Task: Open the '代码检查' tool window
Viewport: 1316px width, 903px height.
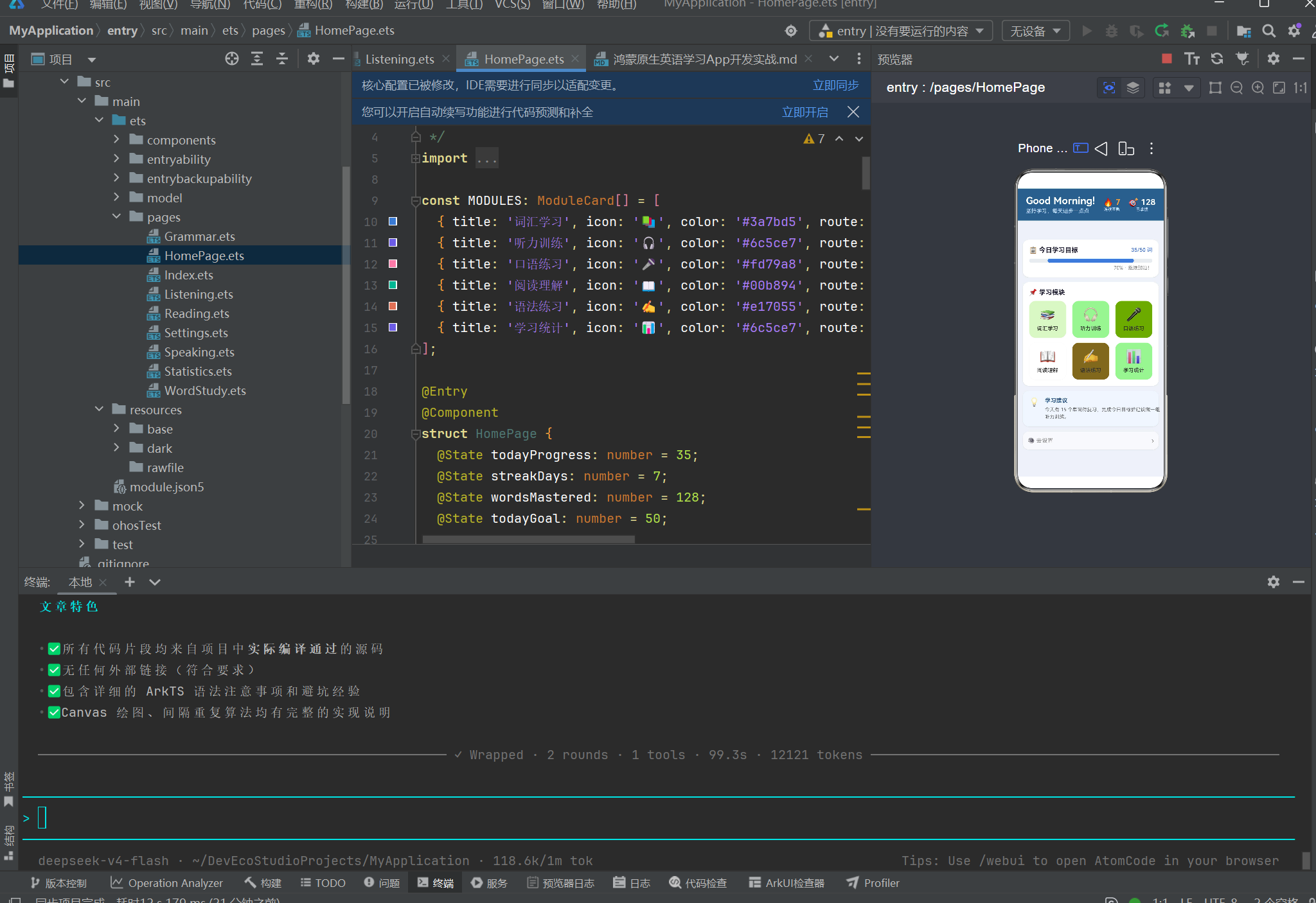Action: tap(698, 883)
